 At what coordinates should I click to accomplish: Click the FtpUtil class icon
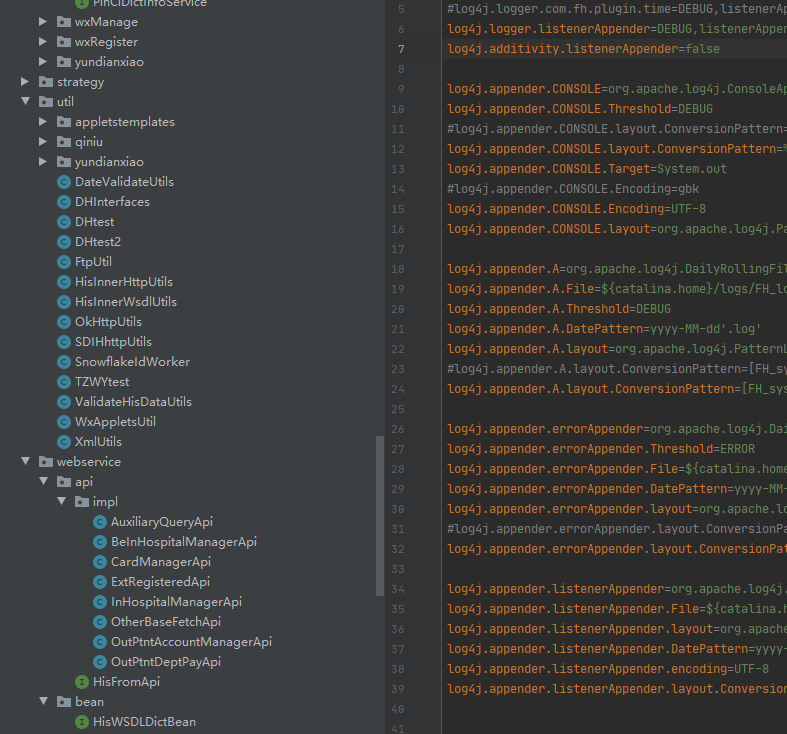(x=64, y=262)
